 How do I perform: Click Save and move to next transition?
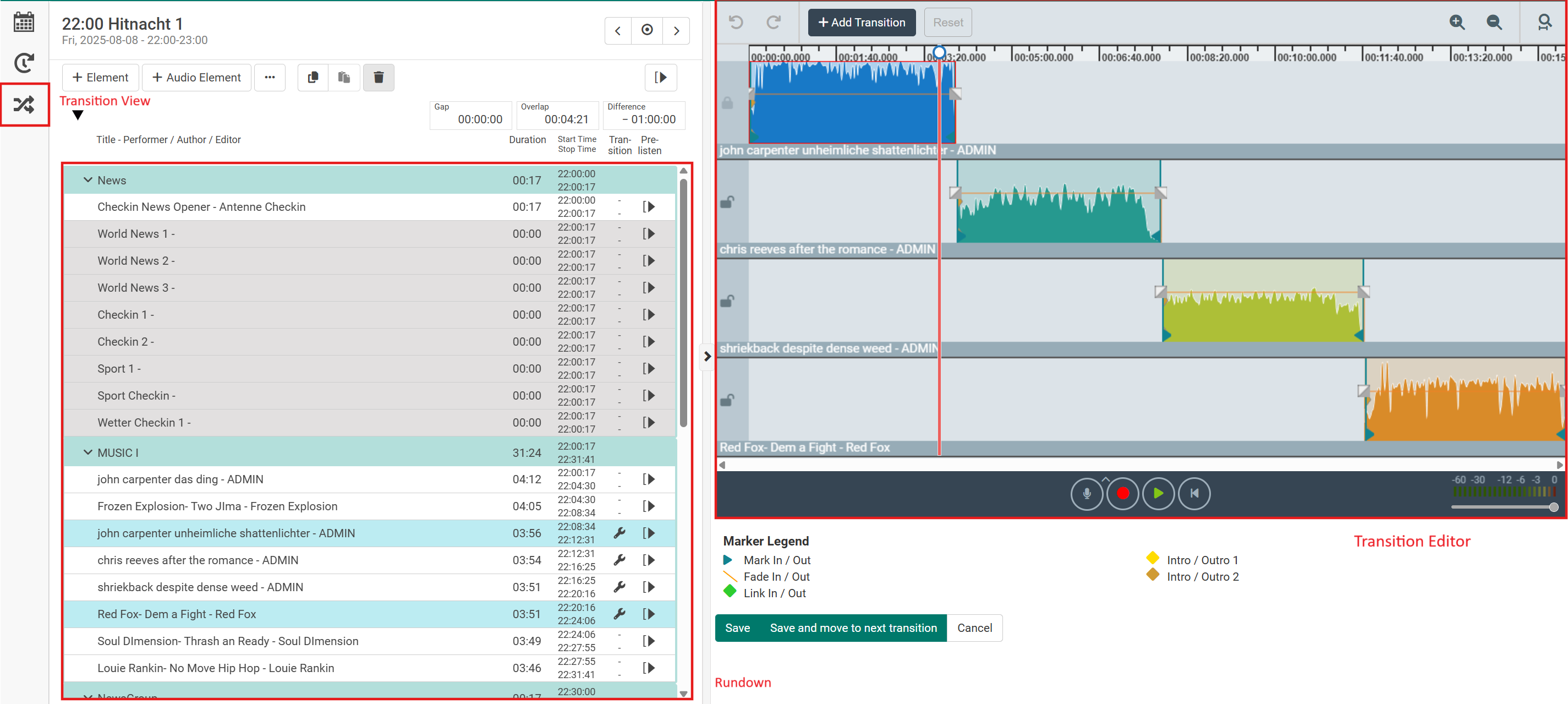853,628
